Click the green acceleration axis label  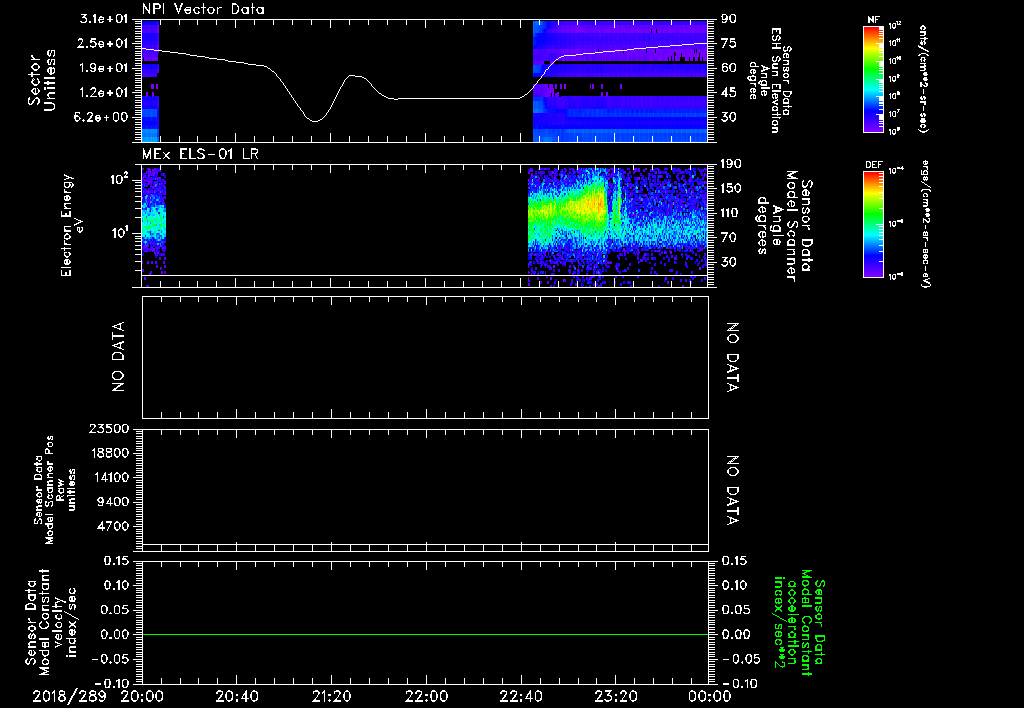(x=799, y=622)
